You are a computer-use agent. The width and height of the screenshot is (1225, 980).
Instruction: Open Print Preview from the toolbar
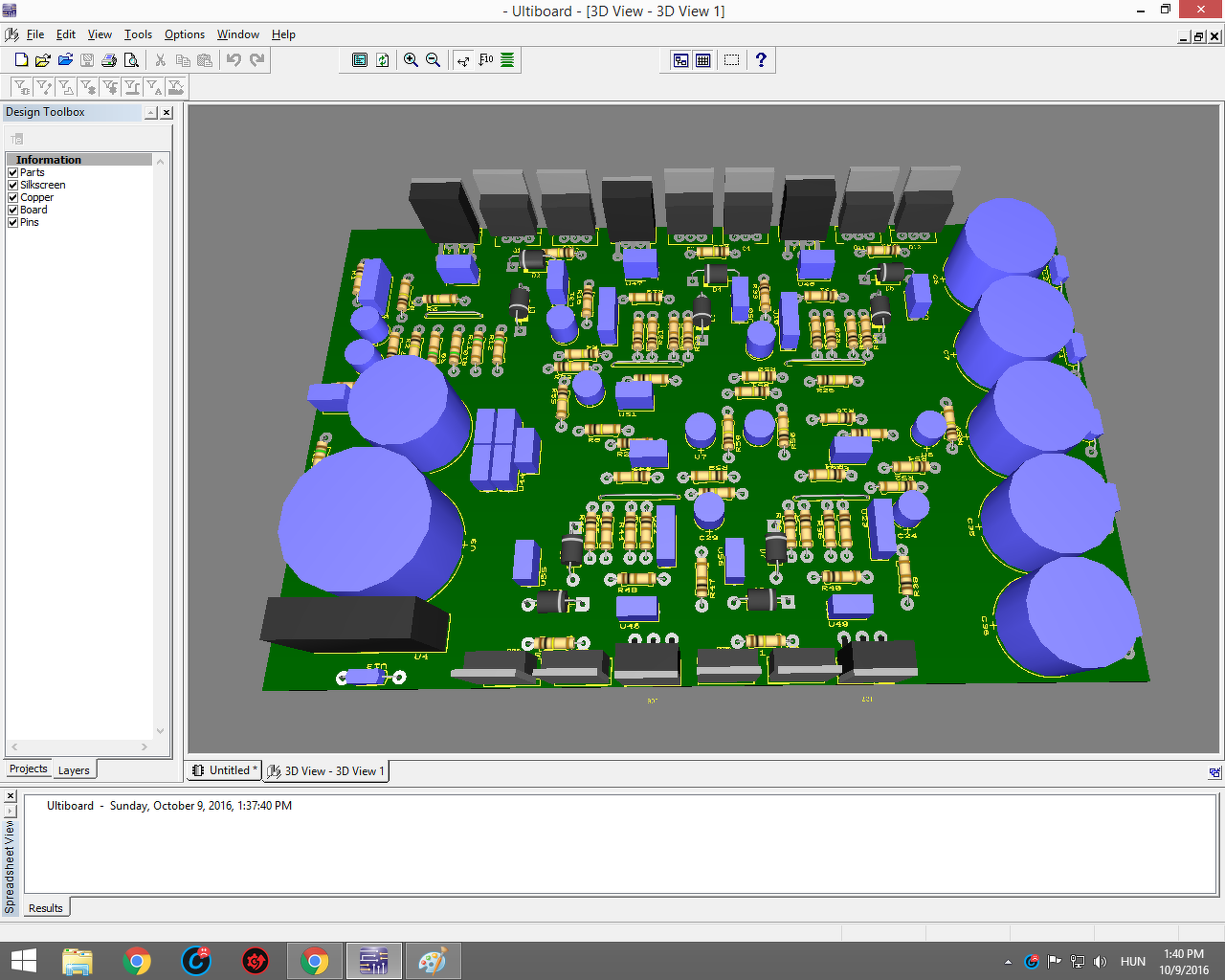pyautogui.click(x=131, y=60)
